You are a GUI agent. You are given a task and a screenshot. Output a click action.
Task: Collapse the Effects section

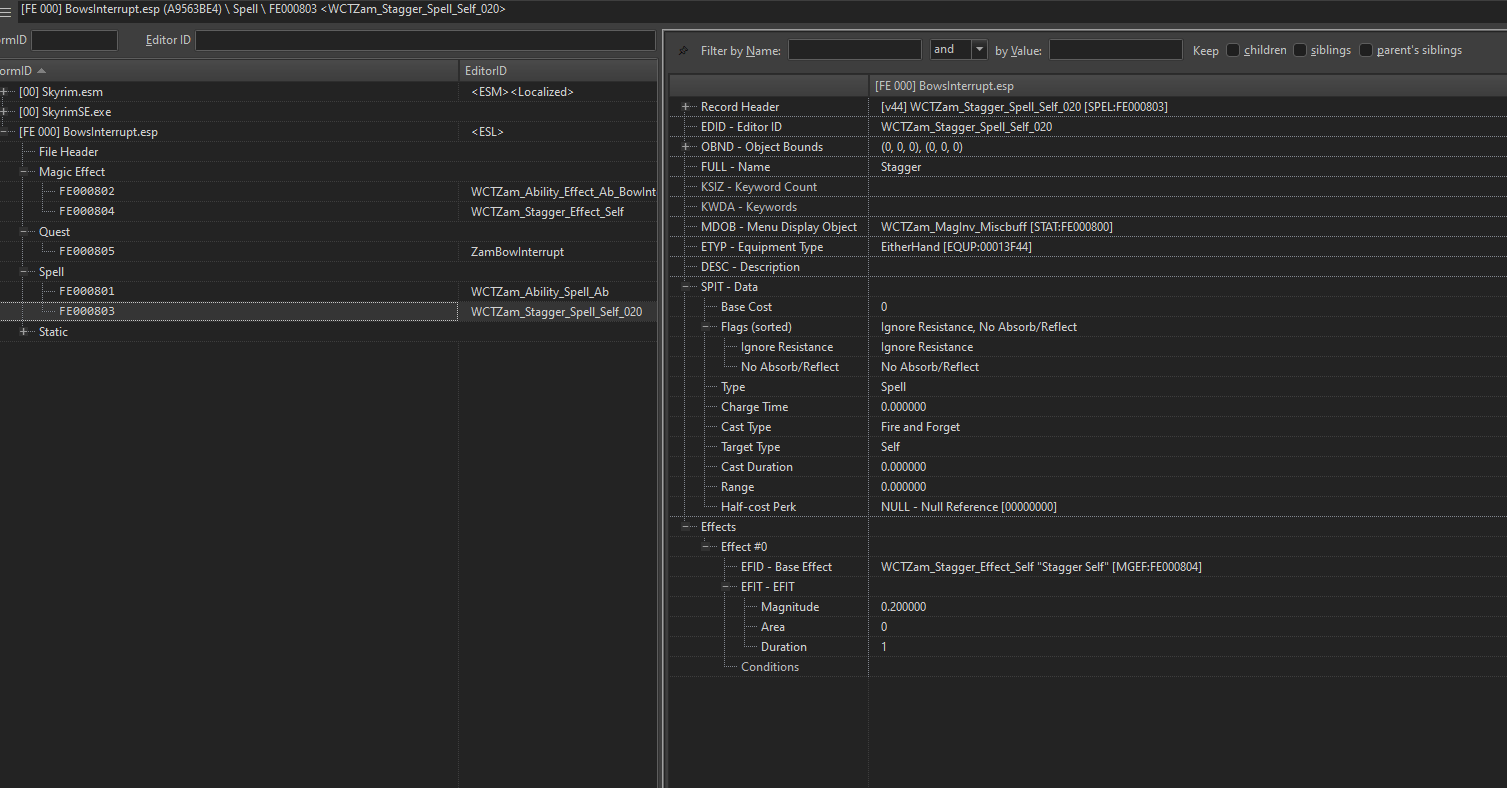pos(686,527)
